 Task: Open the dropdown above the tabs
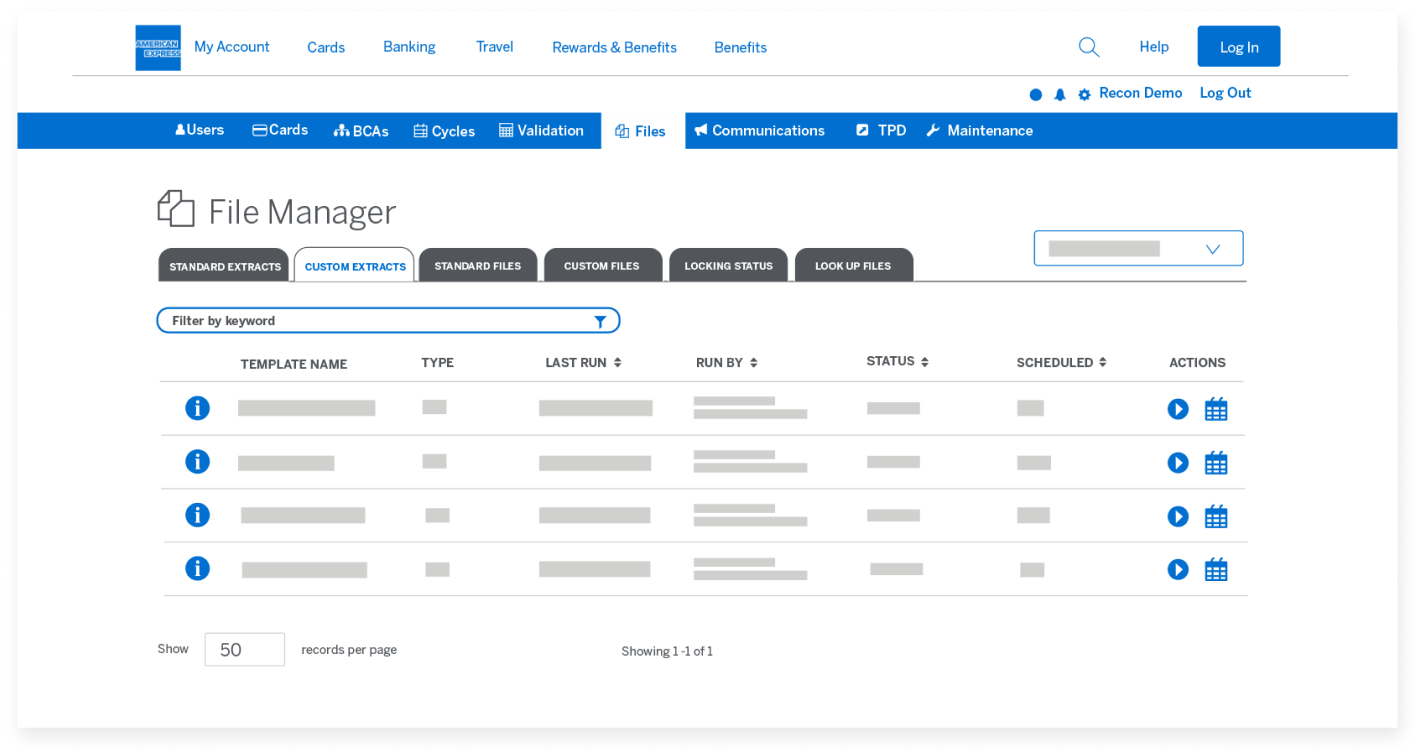[1138, 247]
